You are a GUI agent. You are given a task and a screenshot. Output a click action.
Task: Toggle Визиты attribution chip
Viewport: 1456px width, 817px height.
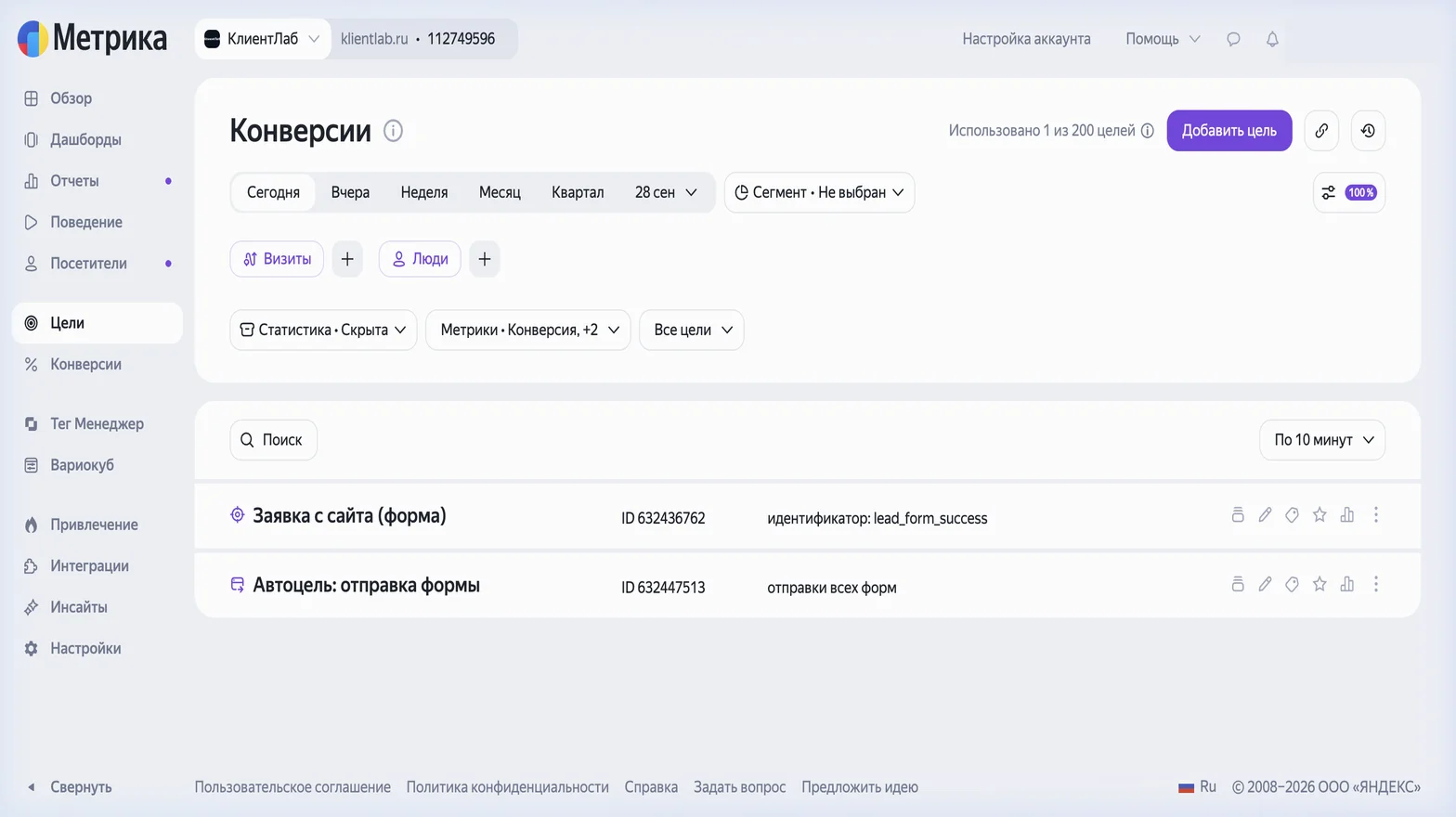click(x=277, y=259)
